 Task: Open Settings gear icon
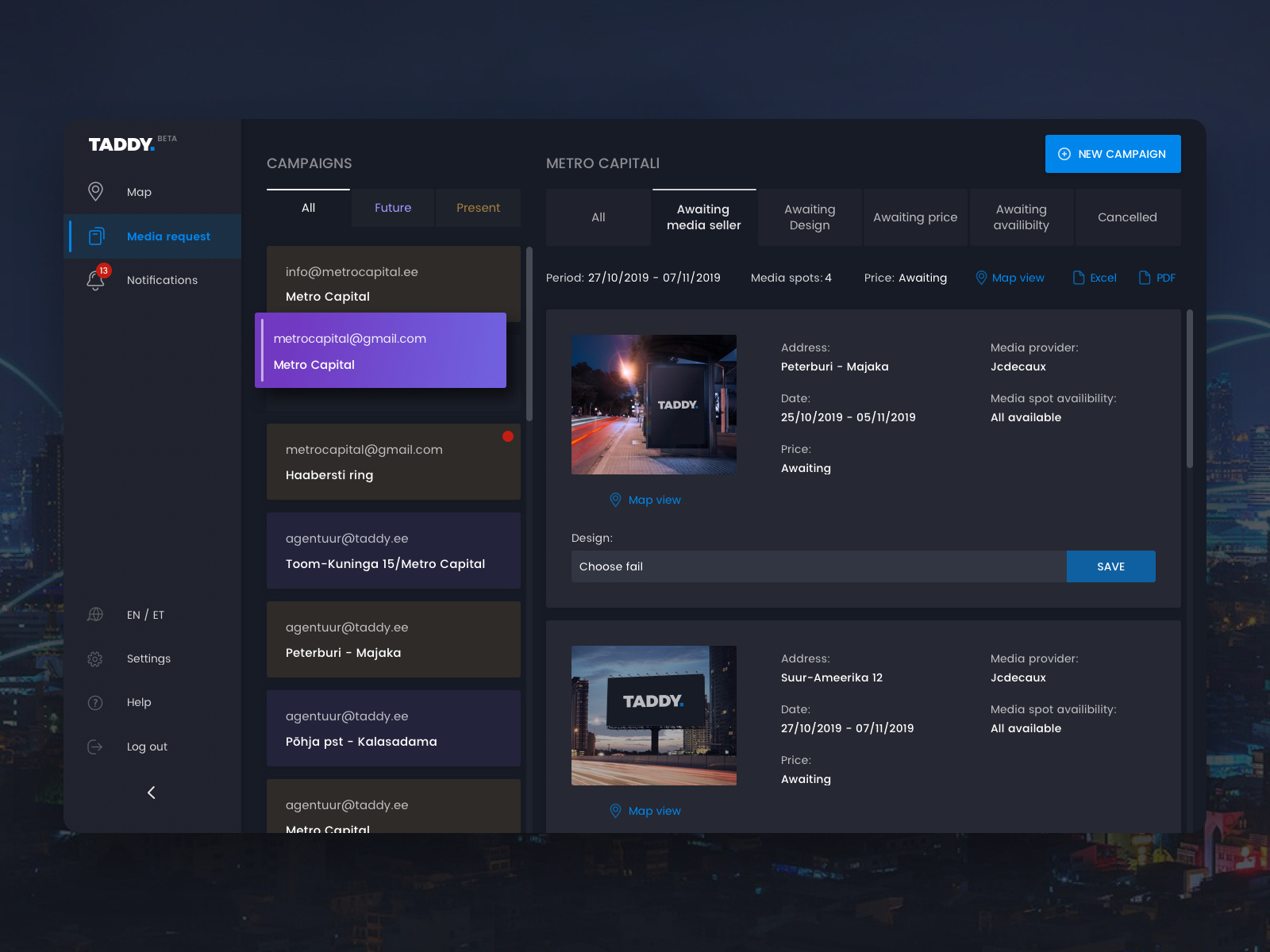tap(95, 658)
